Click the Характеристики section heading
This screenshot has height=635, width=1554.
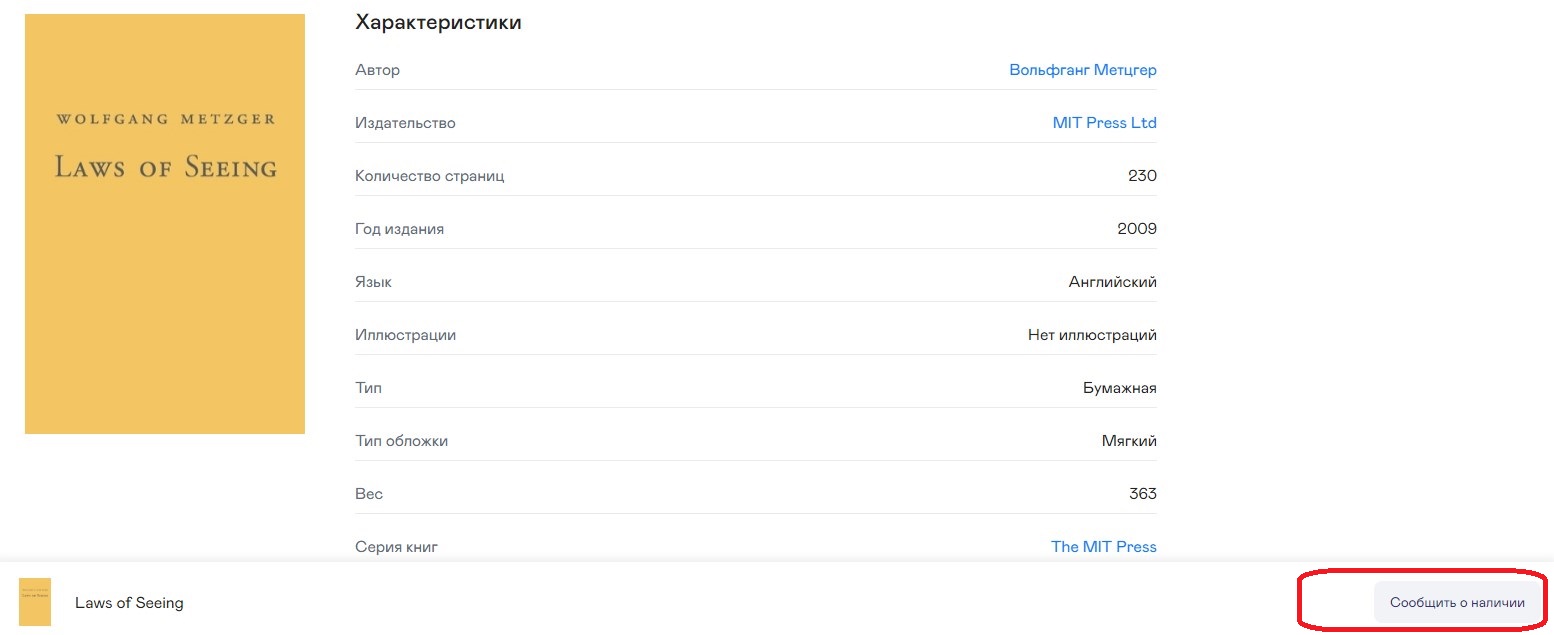coord(438,22)
